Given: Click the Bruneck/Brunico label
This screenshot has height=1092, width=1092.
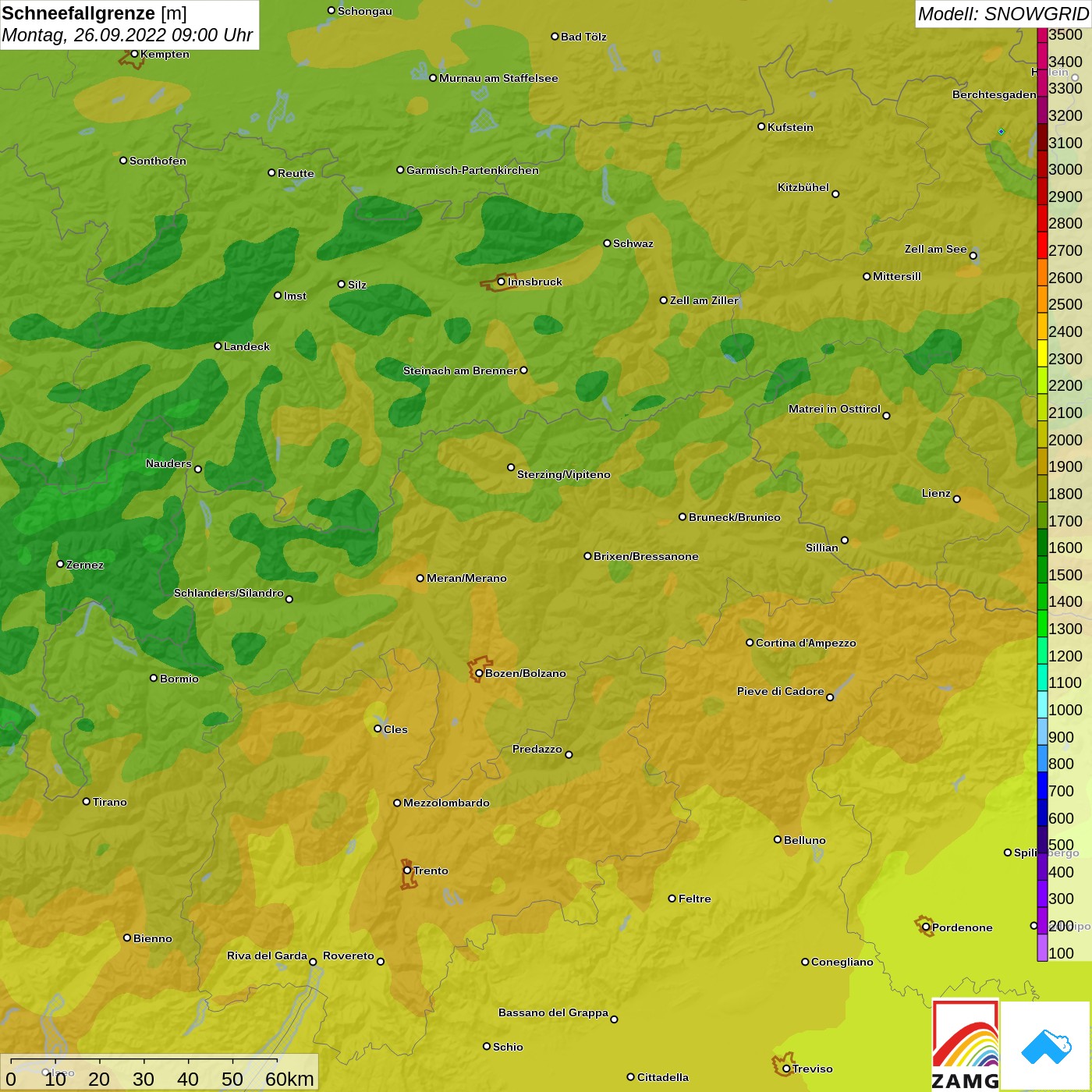Looking at the screenshot, I should click(735, 517).
